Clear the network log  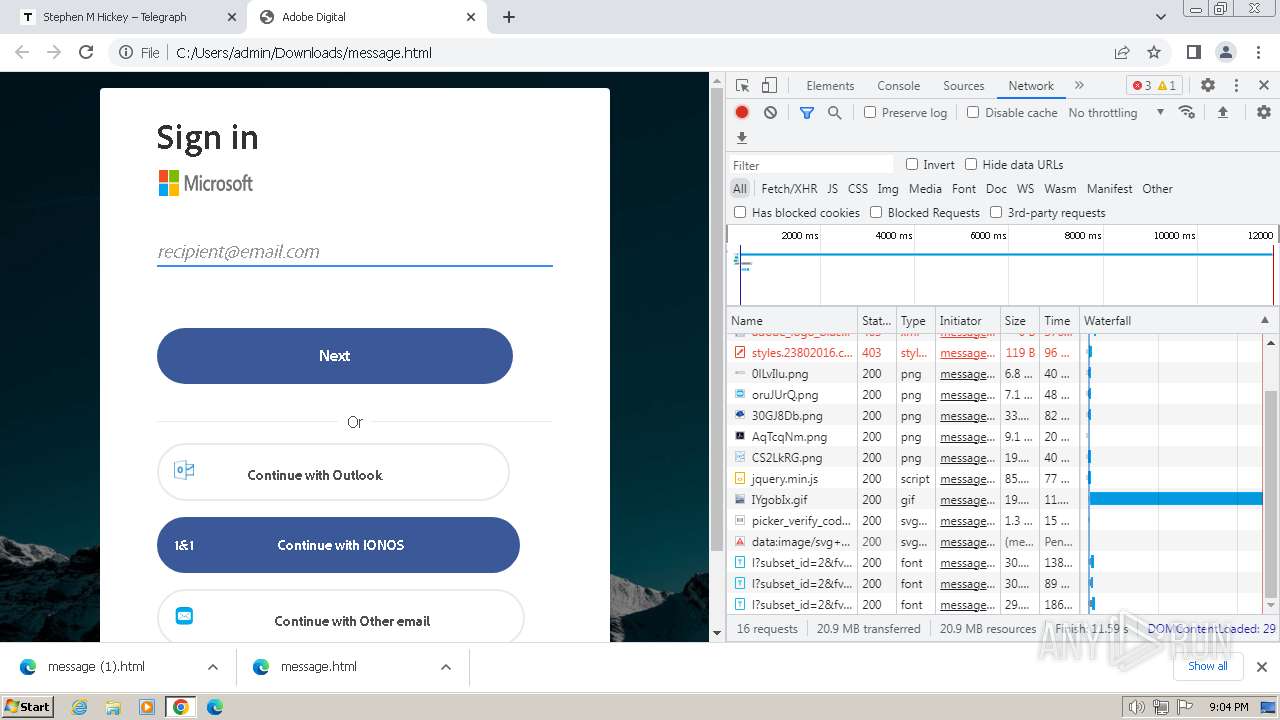click(770, 113)
